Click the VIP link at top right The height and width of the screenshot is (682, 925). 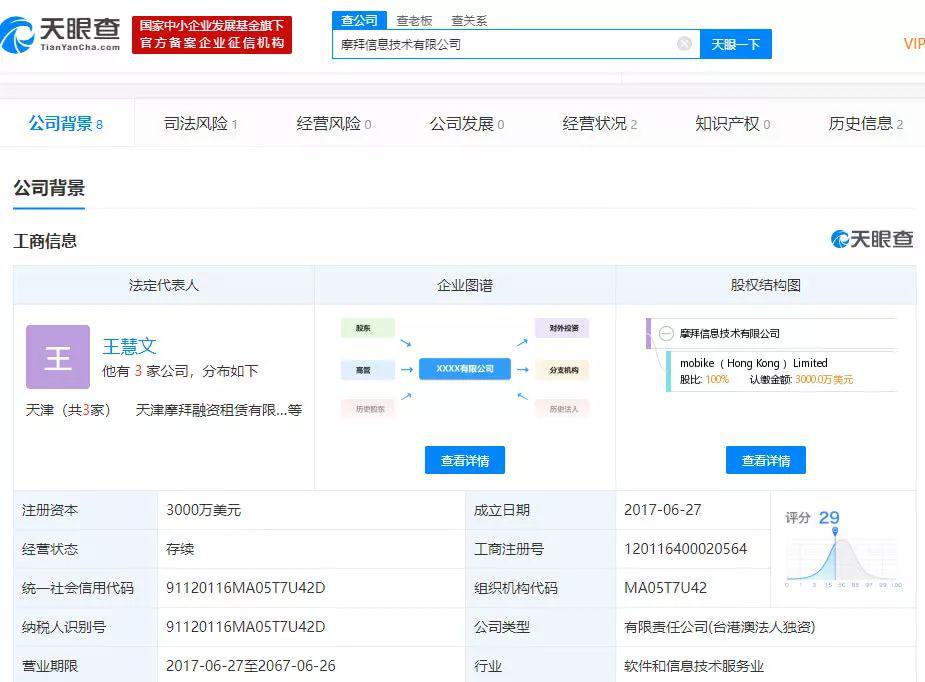pos(914,44)
